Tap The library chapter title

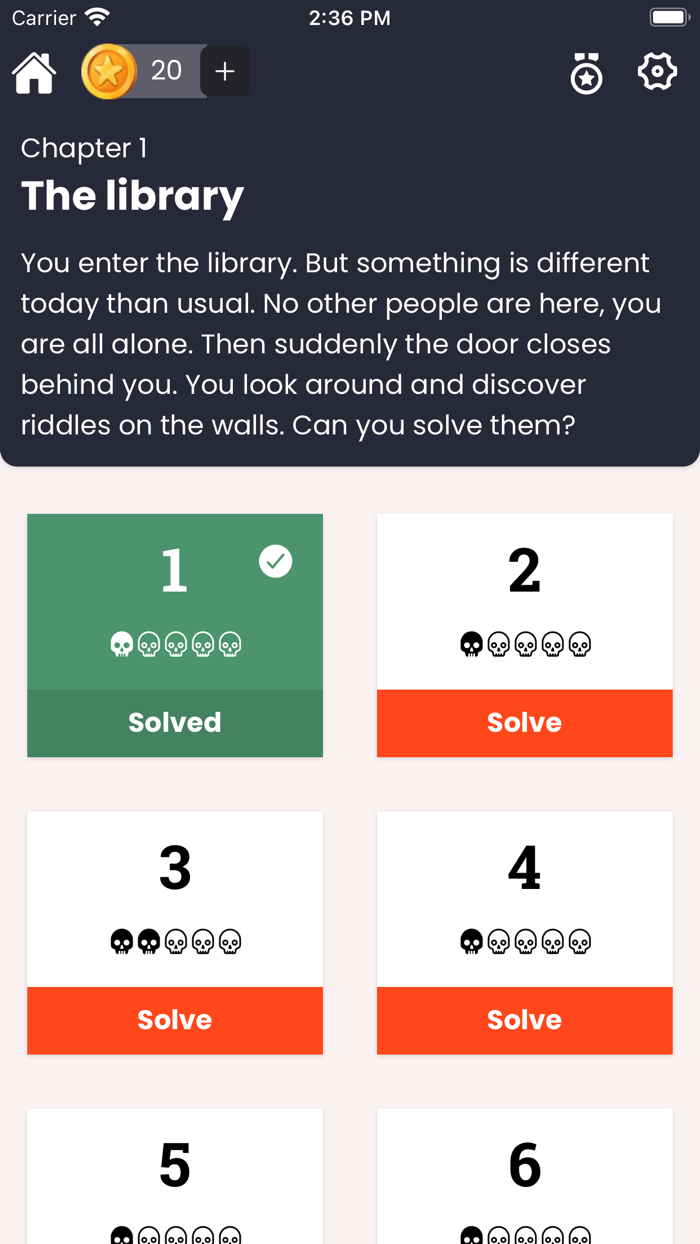[132, 196]
